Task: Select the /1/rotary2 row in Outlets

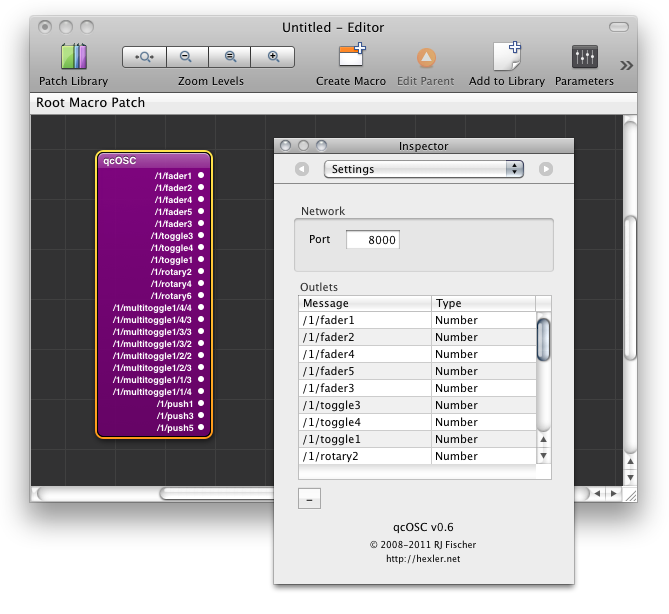Action: [417, 456]
